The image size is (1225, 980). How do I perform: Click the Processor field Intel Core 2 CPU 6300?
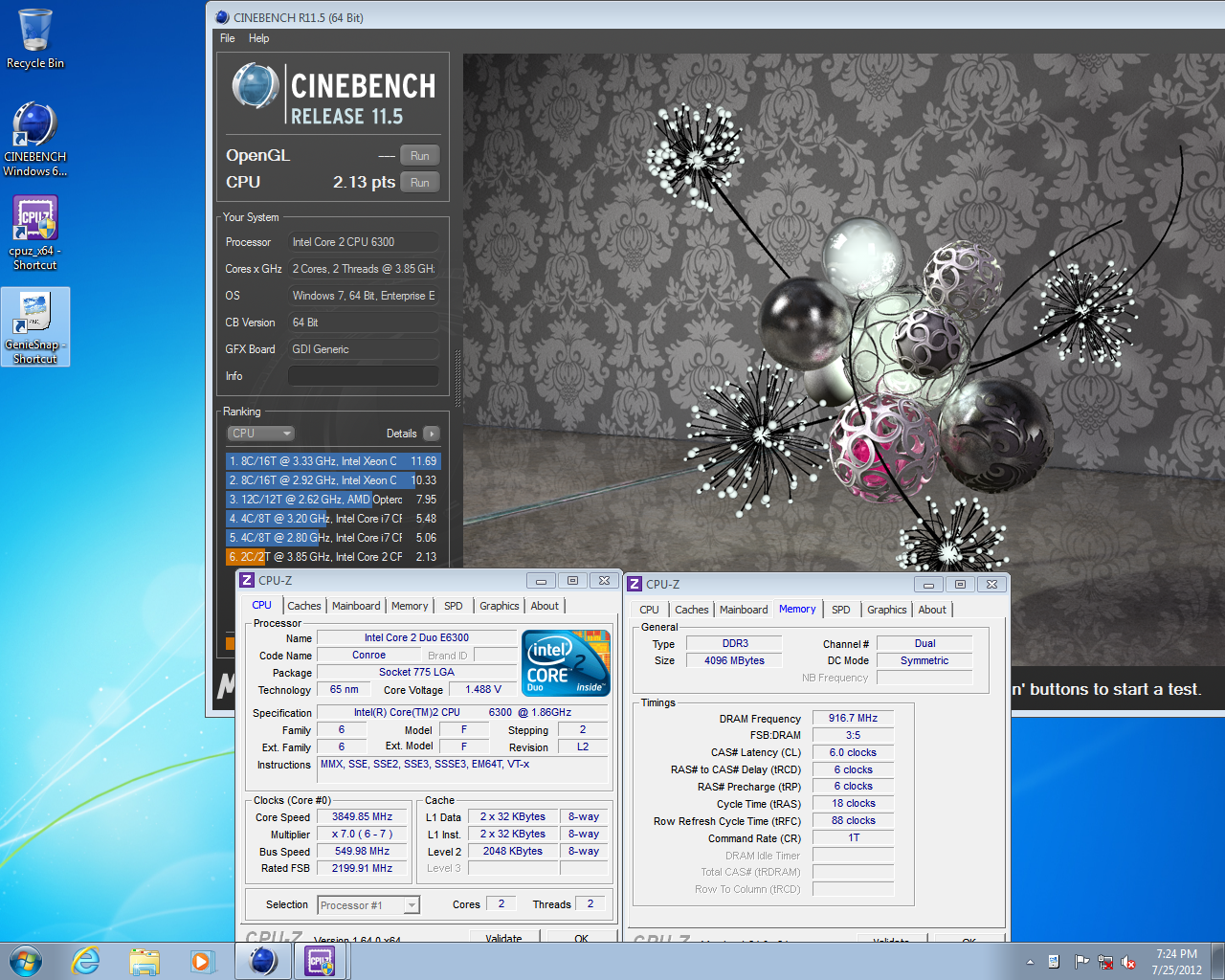364,242
